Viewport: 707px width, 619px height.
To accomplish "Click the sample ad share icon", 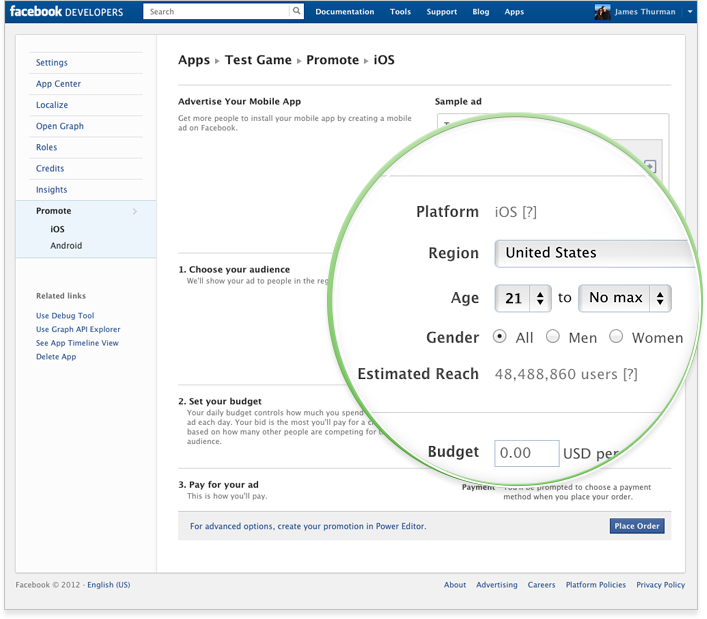I will [650, 166].
